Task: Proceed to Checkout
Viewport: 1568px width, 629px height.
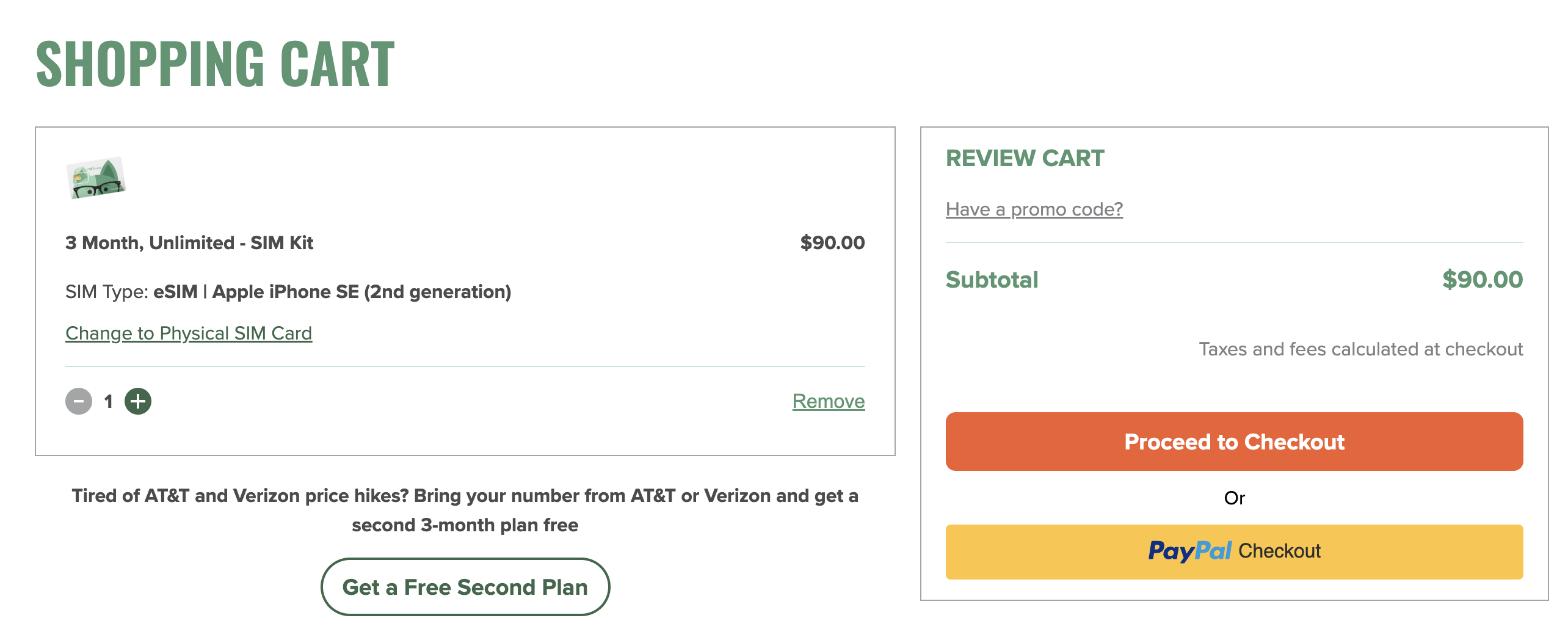Action: click(x=1235, y=442)
